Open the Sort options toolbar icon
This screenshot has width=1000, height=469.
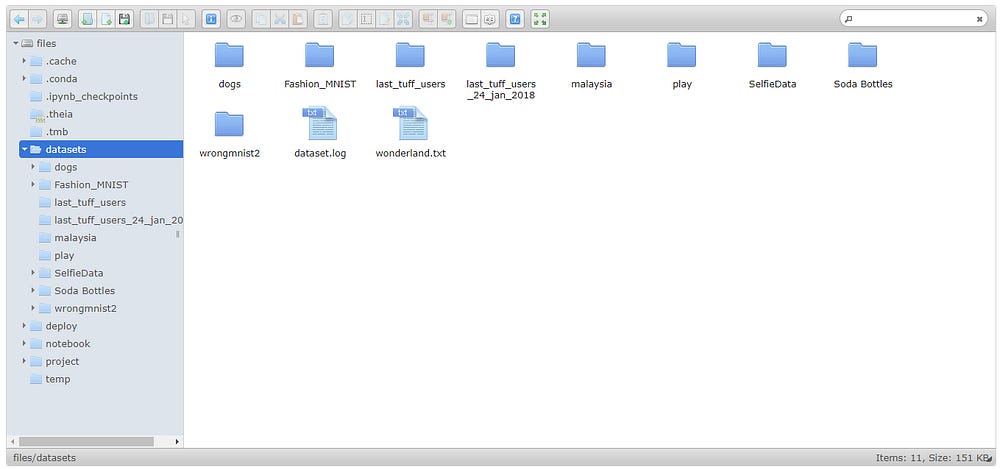[x=490, y=19]
